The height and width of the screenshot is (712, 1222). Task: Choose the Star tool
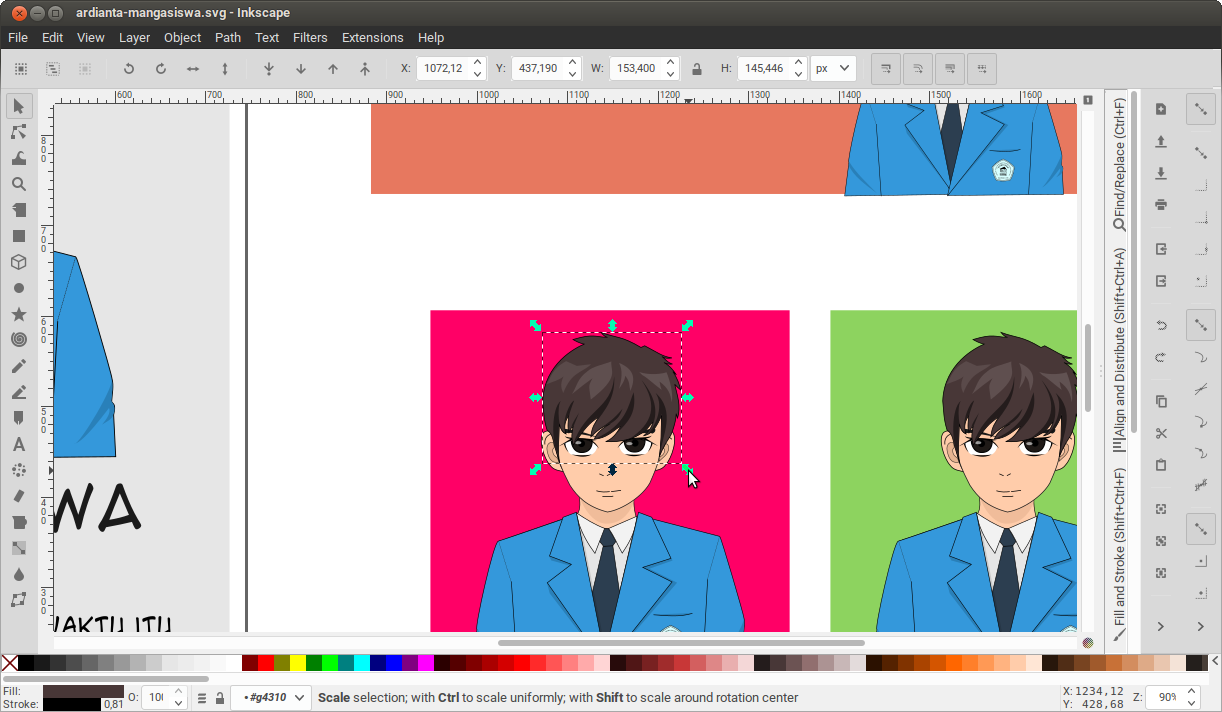[18, 314]
